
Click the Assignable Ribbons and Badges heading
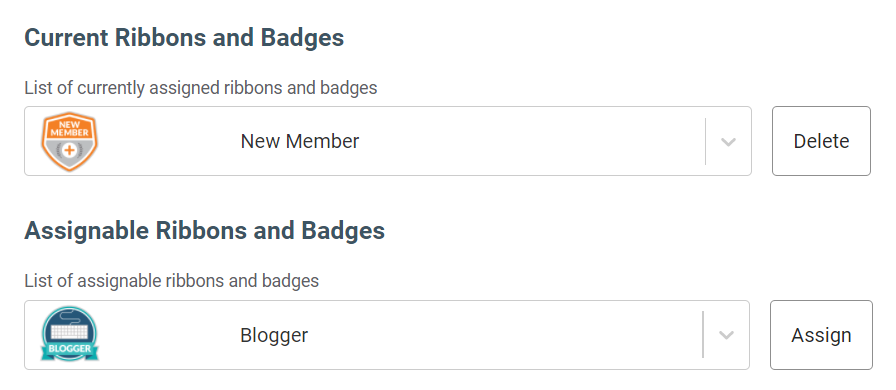pyautogui.click(x=205, y=231)
